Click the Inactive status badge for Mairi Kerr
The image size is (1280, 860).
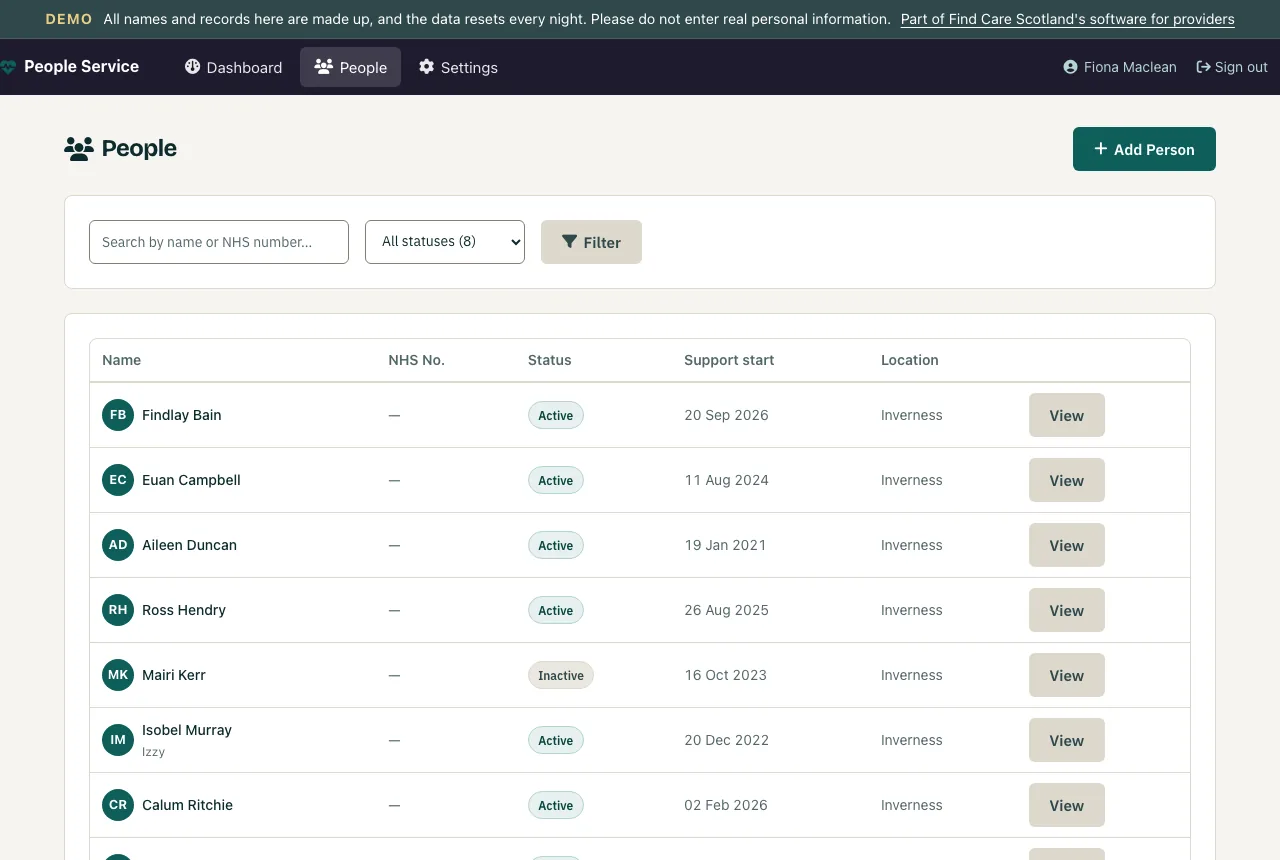(x=561, y=675)
